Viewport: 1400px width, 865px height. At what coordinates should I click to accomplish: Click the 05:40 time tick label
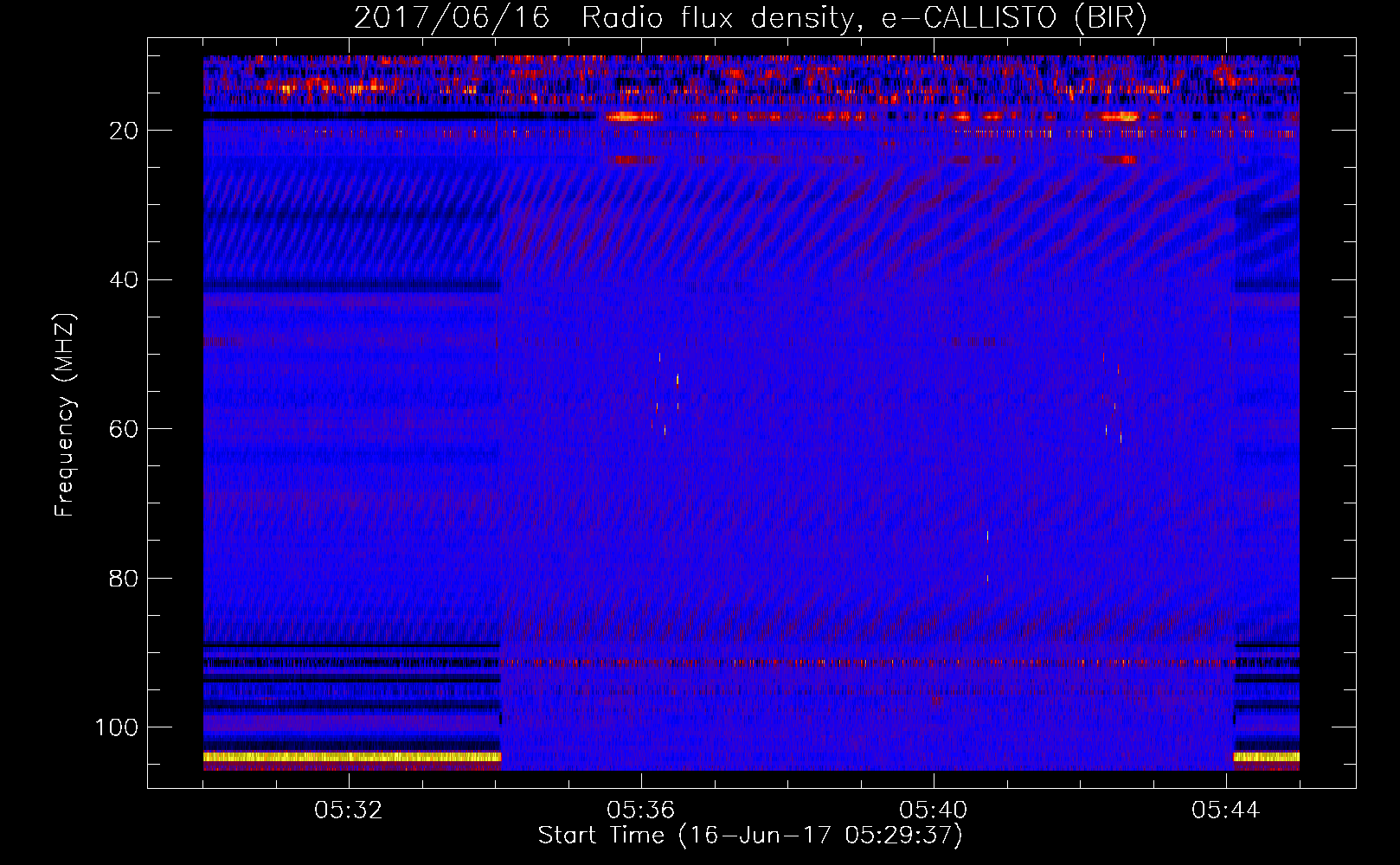click(934, 811)
